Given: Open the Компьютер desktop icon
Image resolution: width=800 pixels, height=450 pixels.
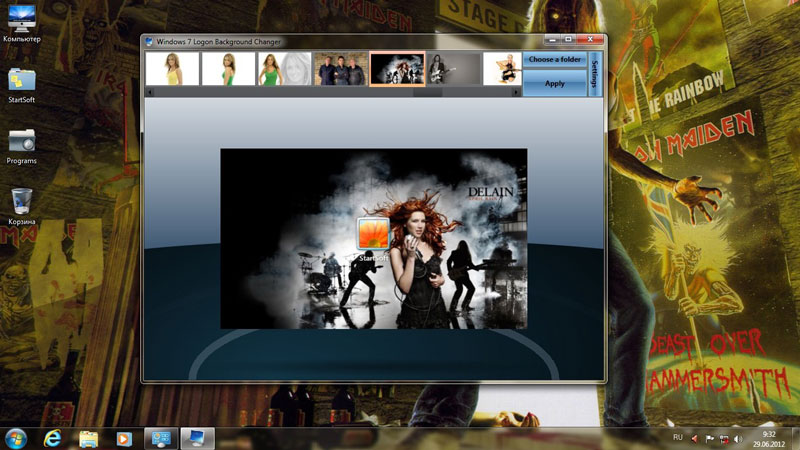Looking at the screenshot, I should (21, 20).
